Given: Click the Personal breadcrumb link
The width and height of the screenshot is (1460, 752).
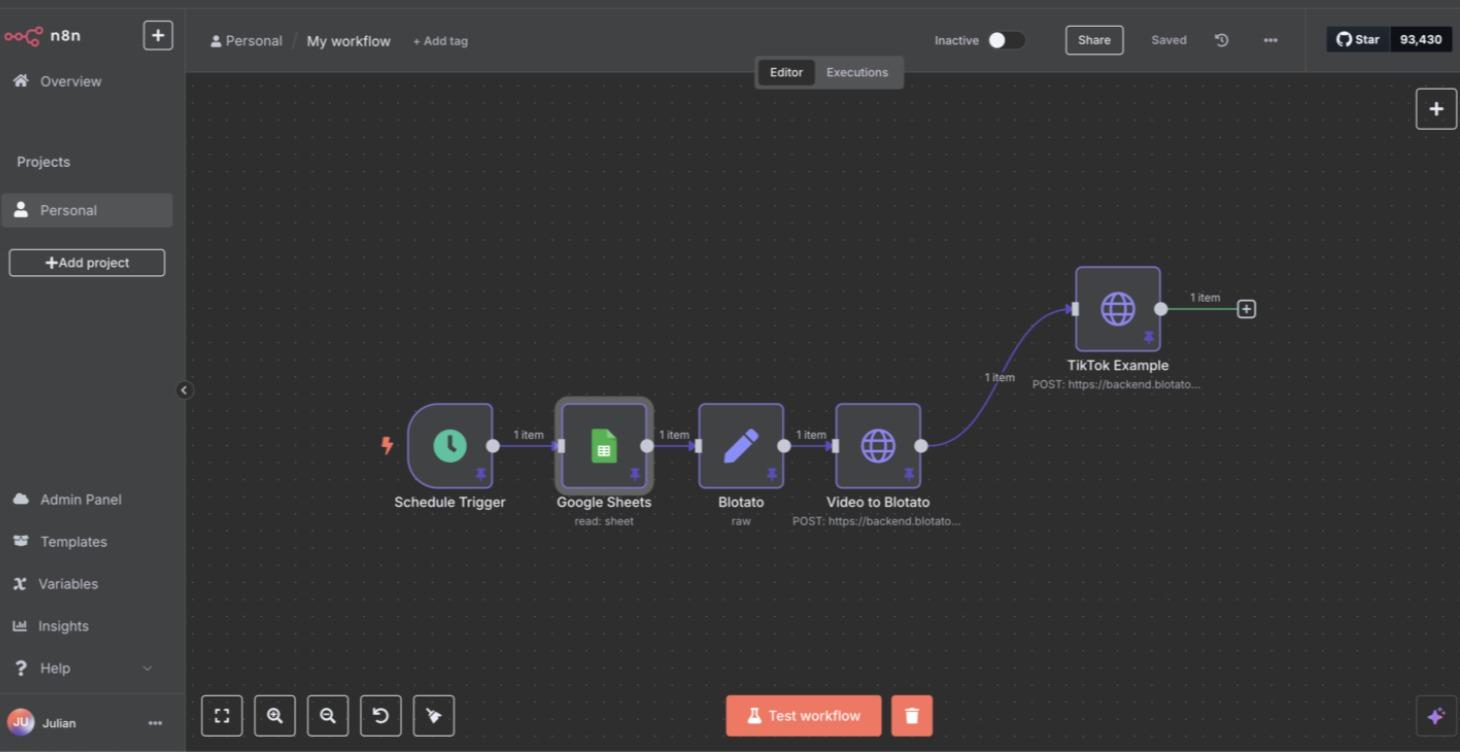Looking at the screenshot, I should point(246,41).
